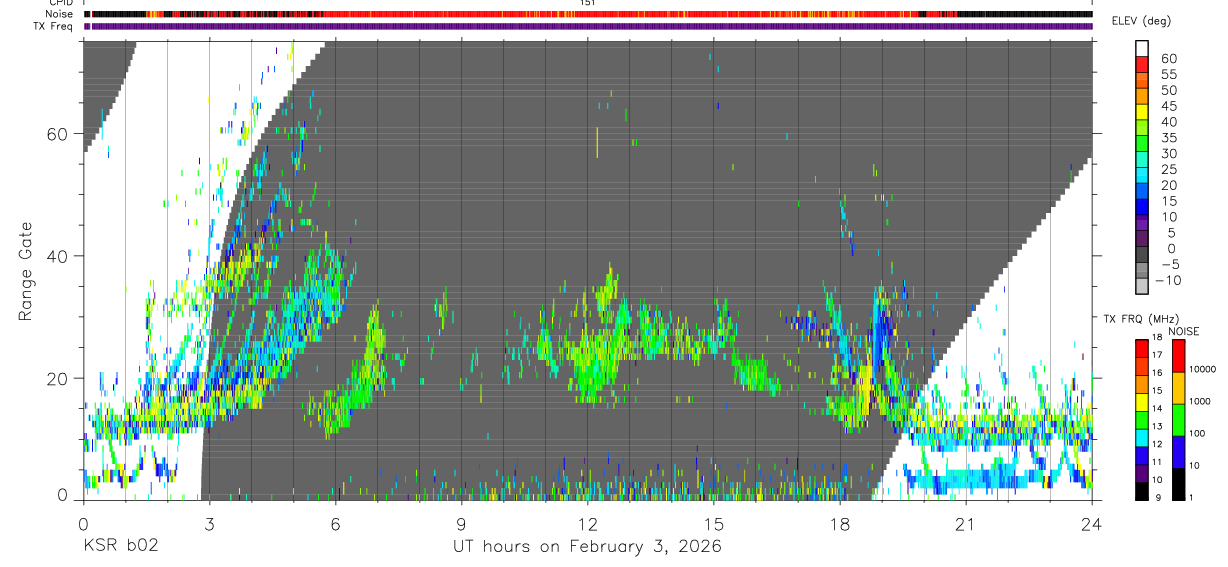Click the x-axis tick label '21'
Image resolution: width=1228 pixels, height=567 pixels.
tap(966, 524)
